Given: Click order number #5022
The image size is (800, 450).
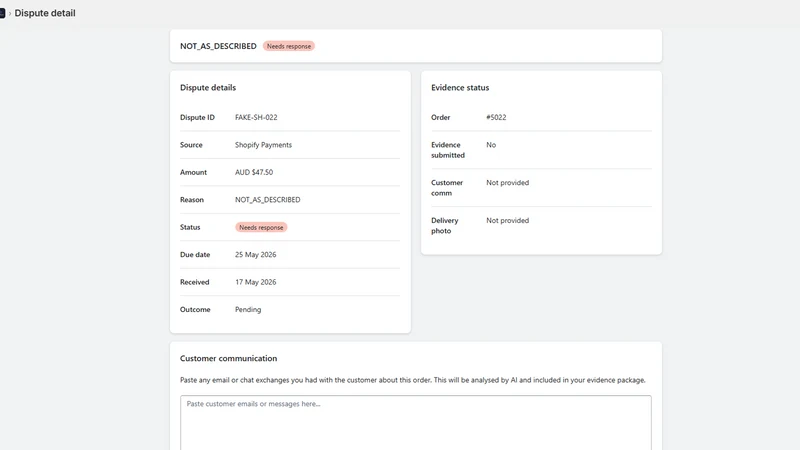Looking at the screenshot, I should [x=496, y=117].
